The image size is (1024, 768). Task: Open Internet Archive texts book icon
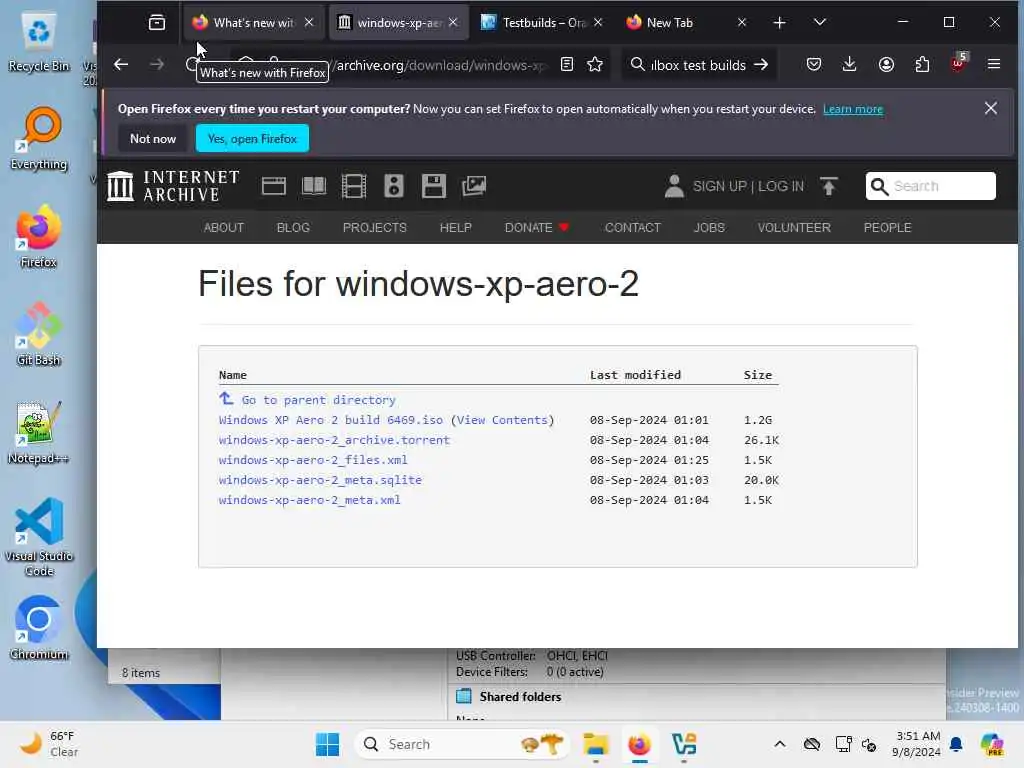pos(313,186)
